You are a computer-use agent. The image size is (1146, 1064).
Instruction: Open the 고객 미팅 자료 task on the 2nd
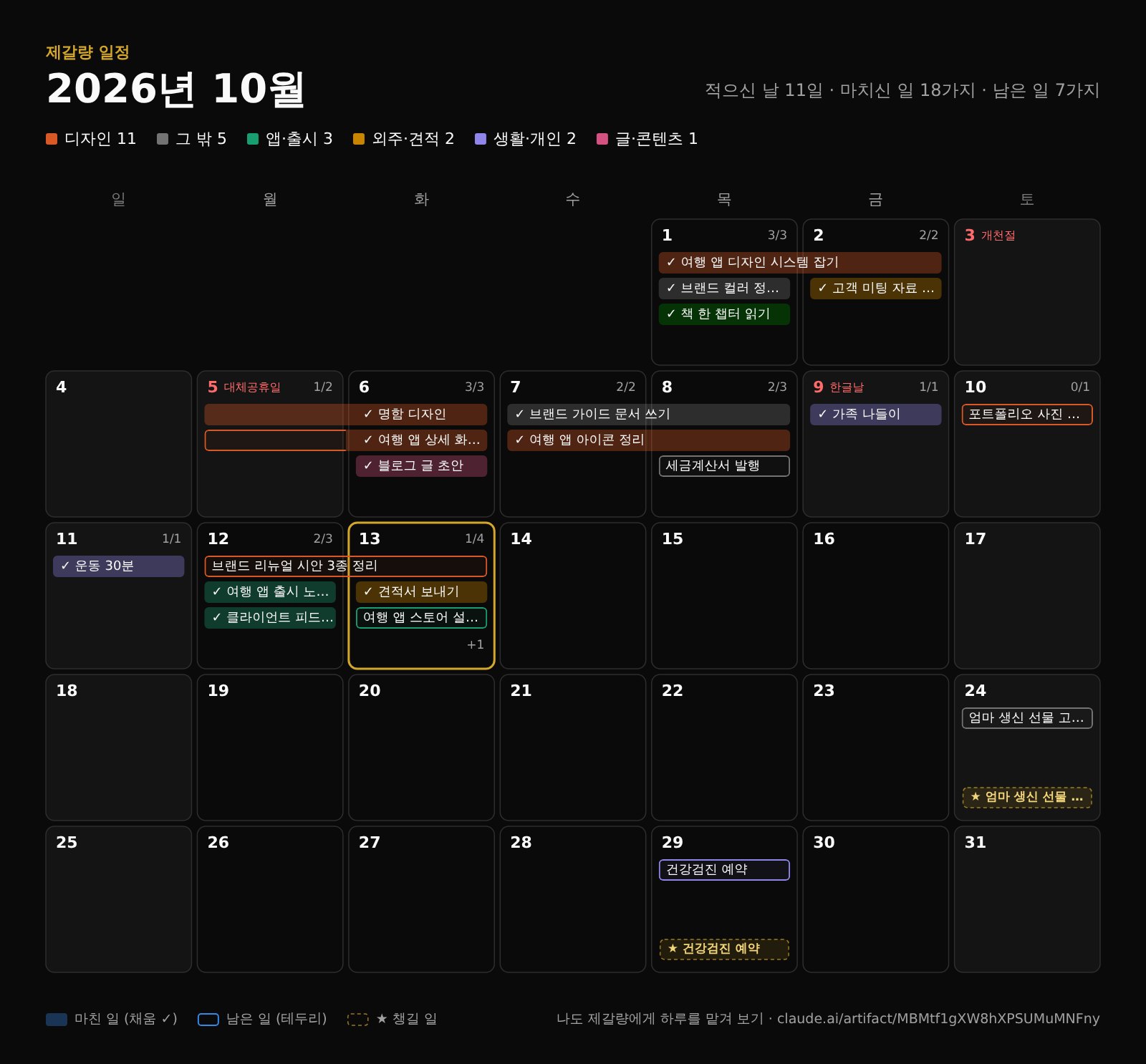coord(875,289)
